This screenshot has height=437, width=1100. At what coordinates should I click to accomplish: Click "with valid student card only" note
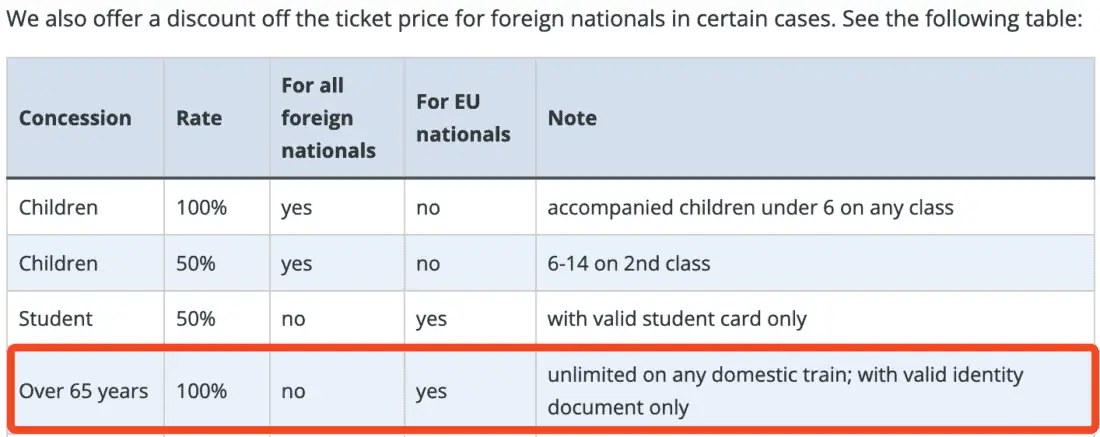point(677,319)
